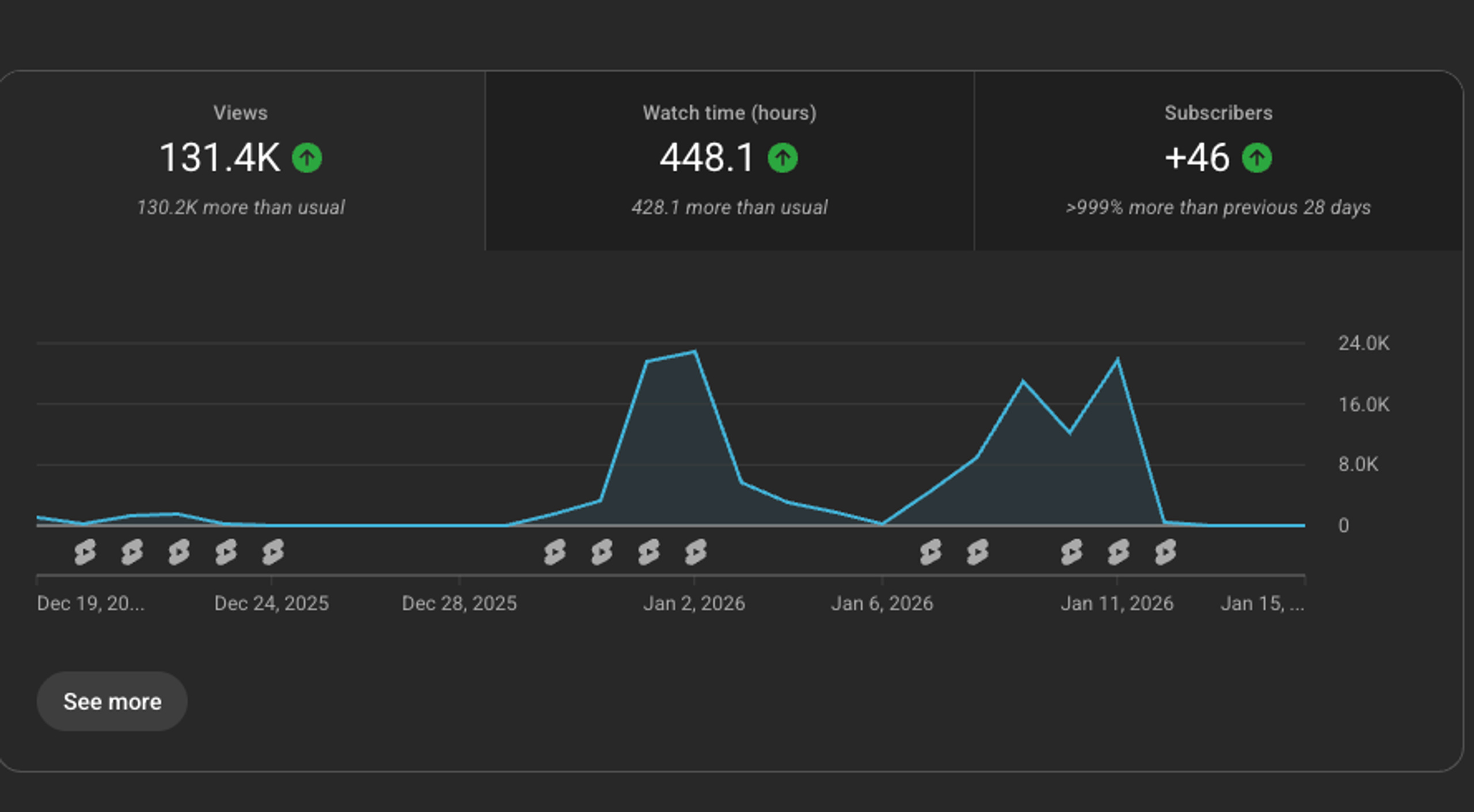Screen dimensions: 1474x812
Task: Click the Dec 24, 2025 axis label
Action: pos(272,603)
